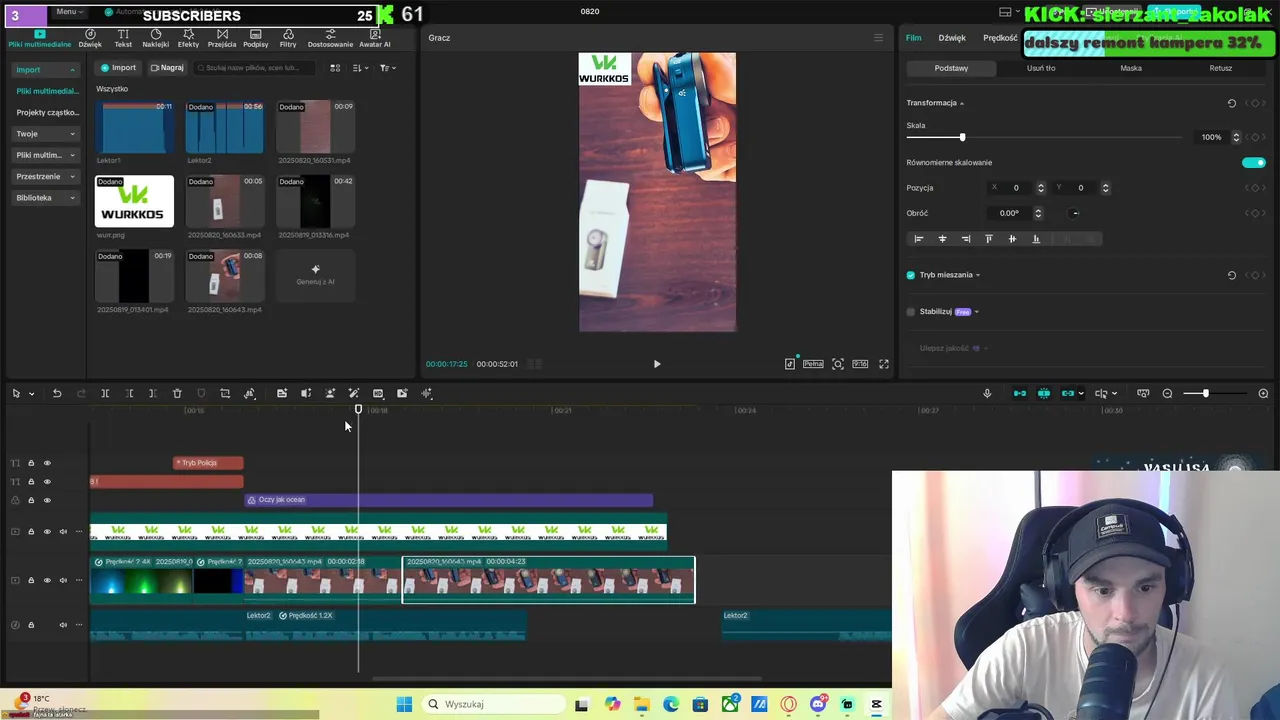1280x720 pixels.
Task: Align clip to top edge
Action: [x=989, y=239]
